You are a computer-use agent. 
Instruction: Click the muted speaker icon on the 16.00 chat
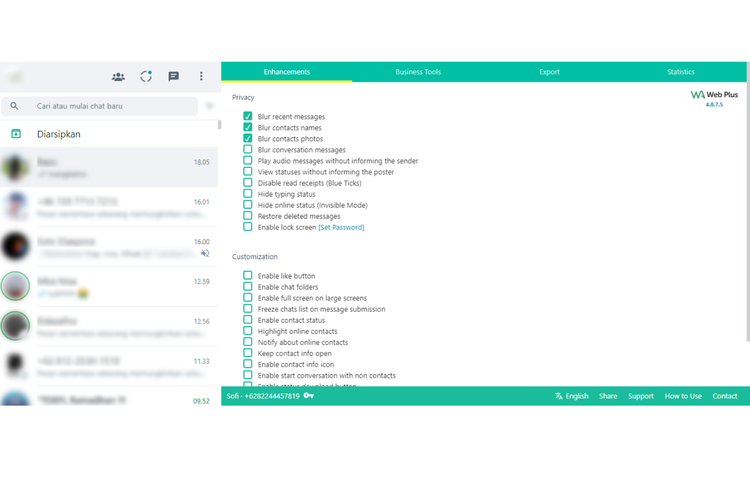point(204,254)
